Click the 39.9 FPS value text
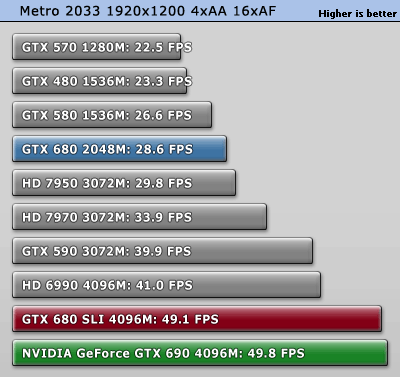400x377 pixels. click(163, 251)
